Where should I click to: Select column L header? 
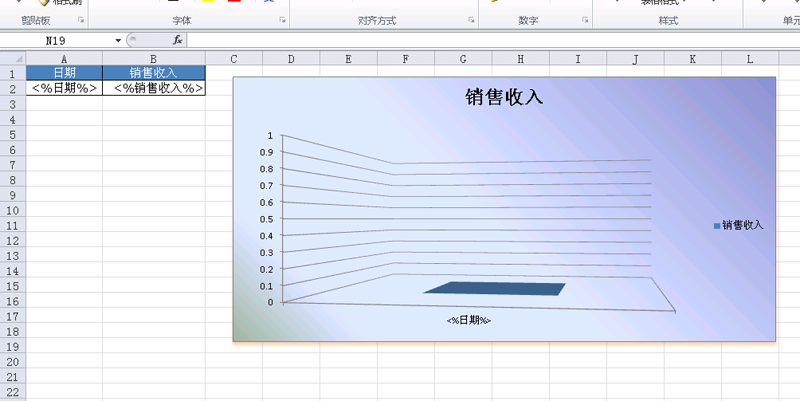(750, 59)
